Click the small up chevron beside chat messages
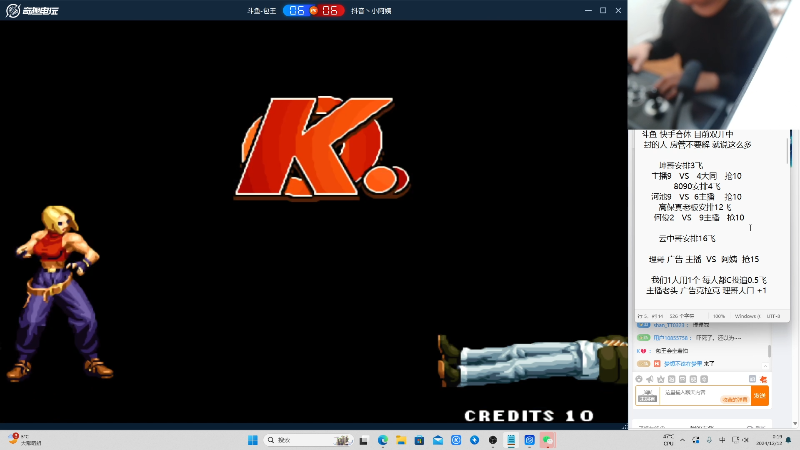The image size is (800, 450). (765, 366)
